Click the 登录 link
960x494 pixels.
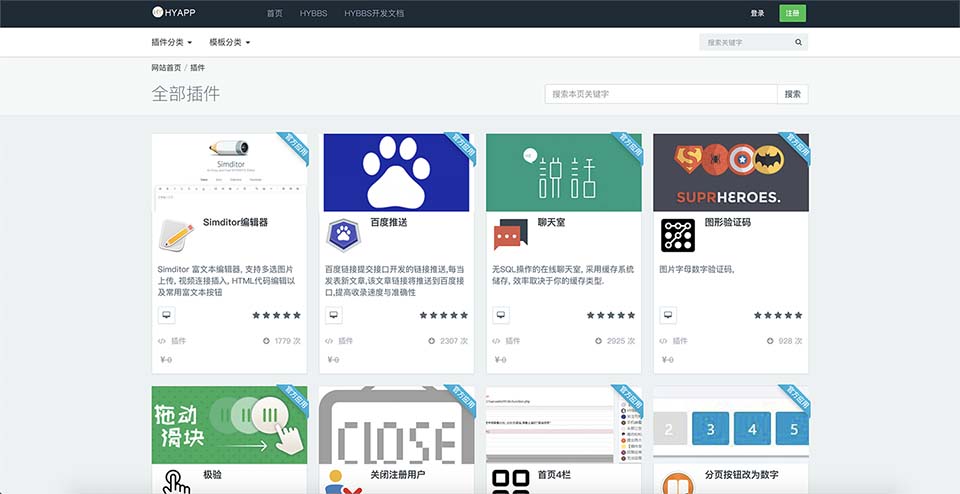757,13
